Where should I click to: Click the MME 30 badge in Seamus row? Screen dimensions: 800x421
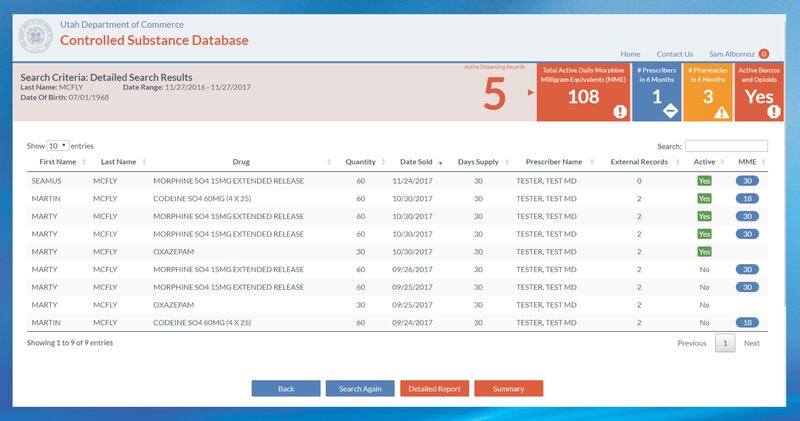(x=747, y=181)
